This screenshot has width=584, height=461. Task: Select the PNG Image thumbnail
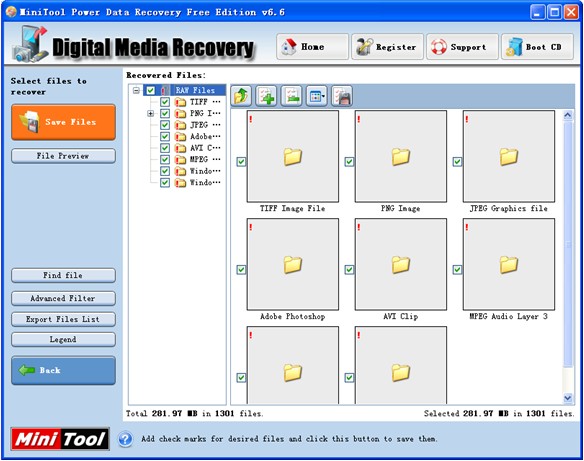(x=401, y=156)
